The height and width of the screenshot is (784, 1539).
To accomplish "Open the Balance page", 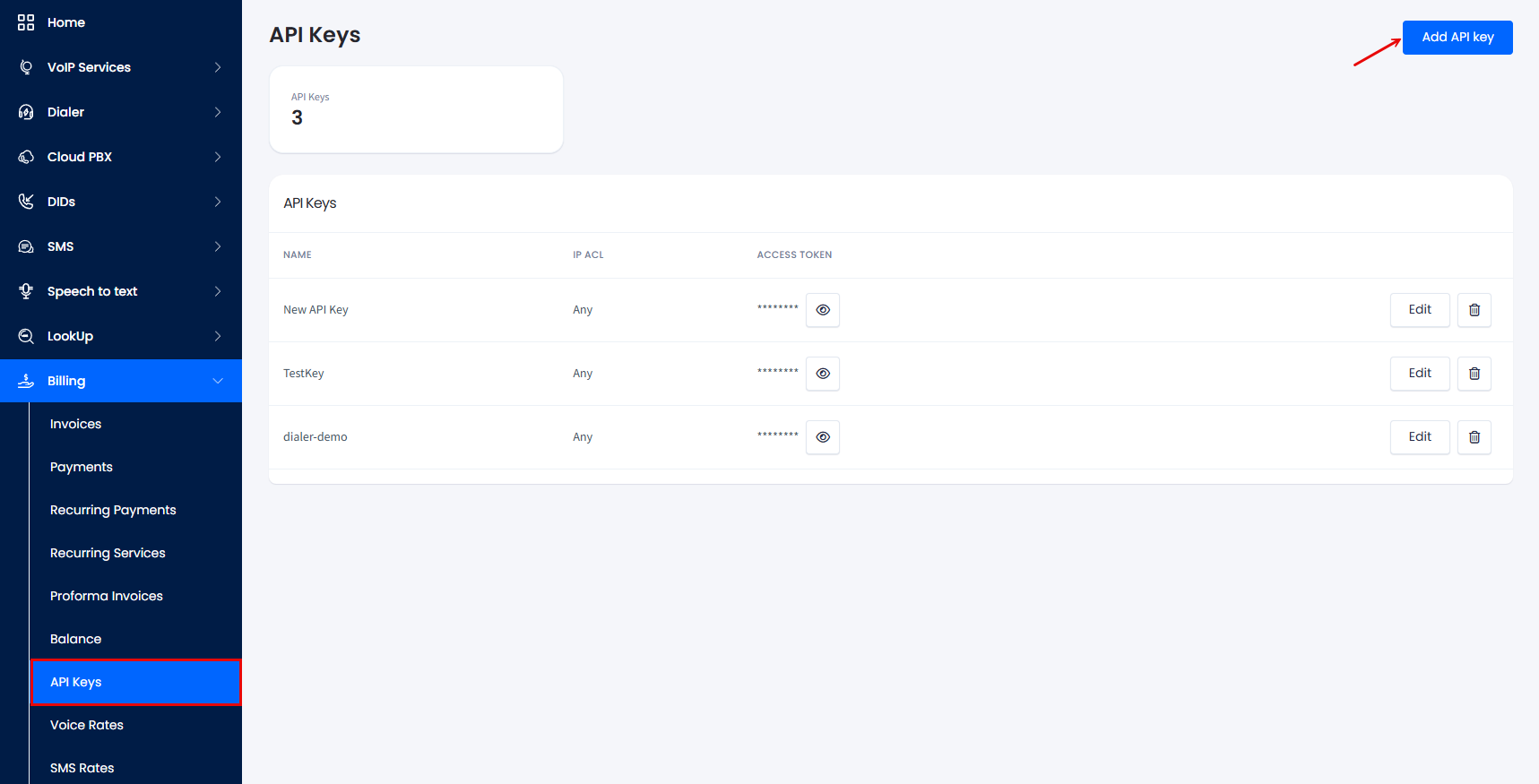I will click(x=75, y=639).
